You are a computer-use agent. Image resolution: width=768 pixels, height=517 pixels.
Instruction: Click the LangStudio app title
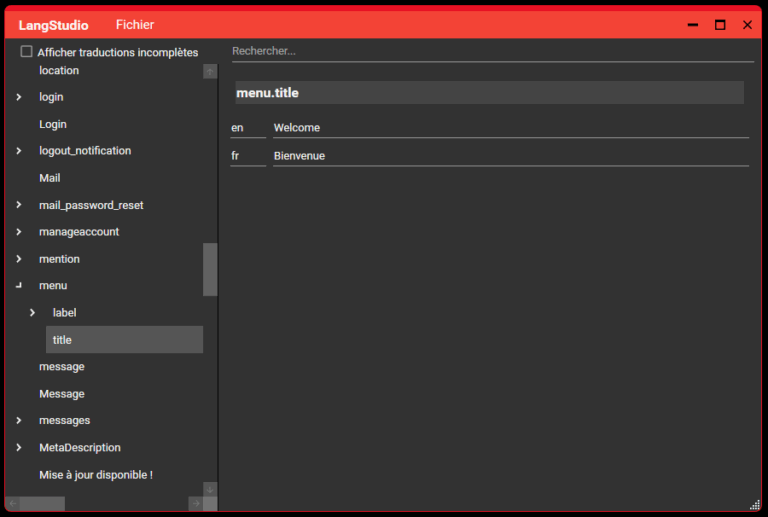[53, 25]
